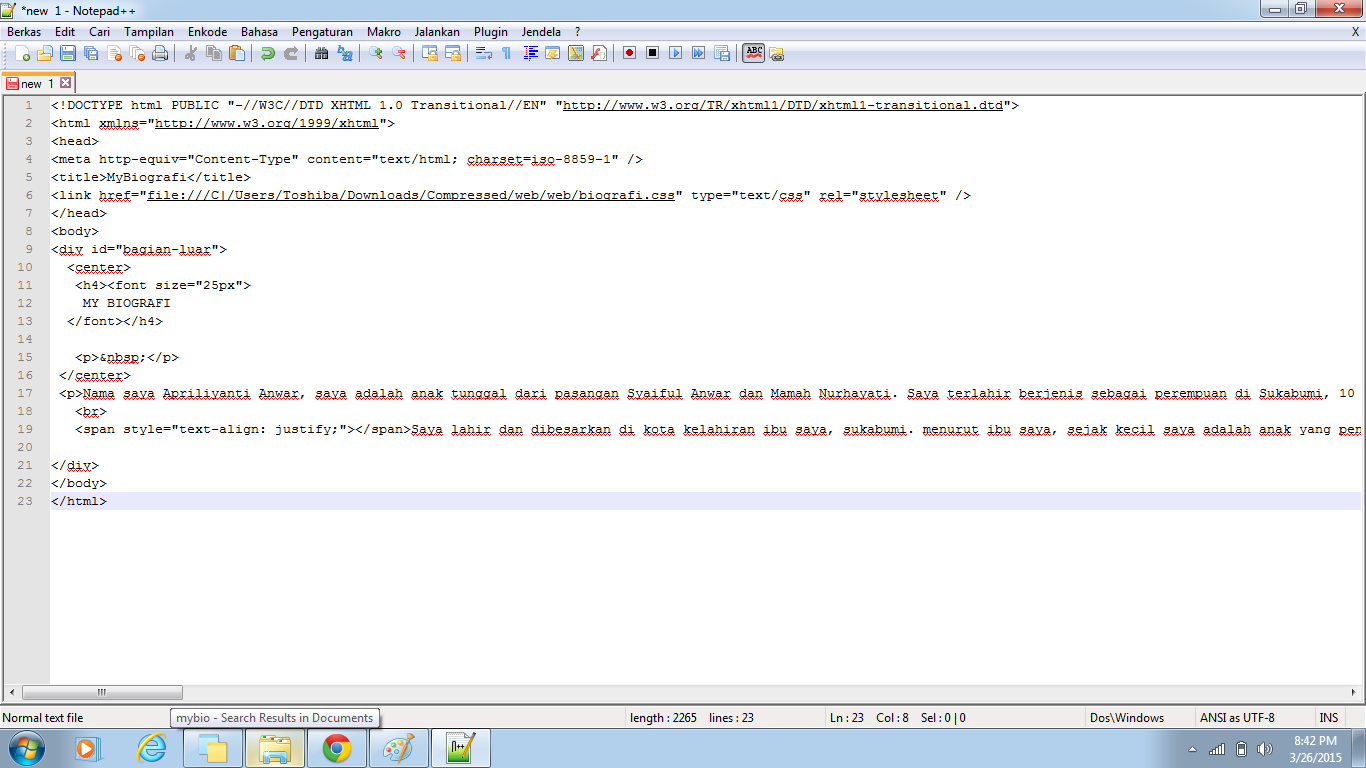Click the www.w3.org/1999/xhtml URL in line 2
Screen dimensions: 1366x768
tap(267, 123)
